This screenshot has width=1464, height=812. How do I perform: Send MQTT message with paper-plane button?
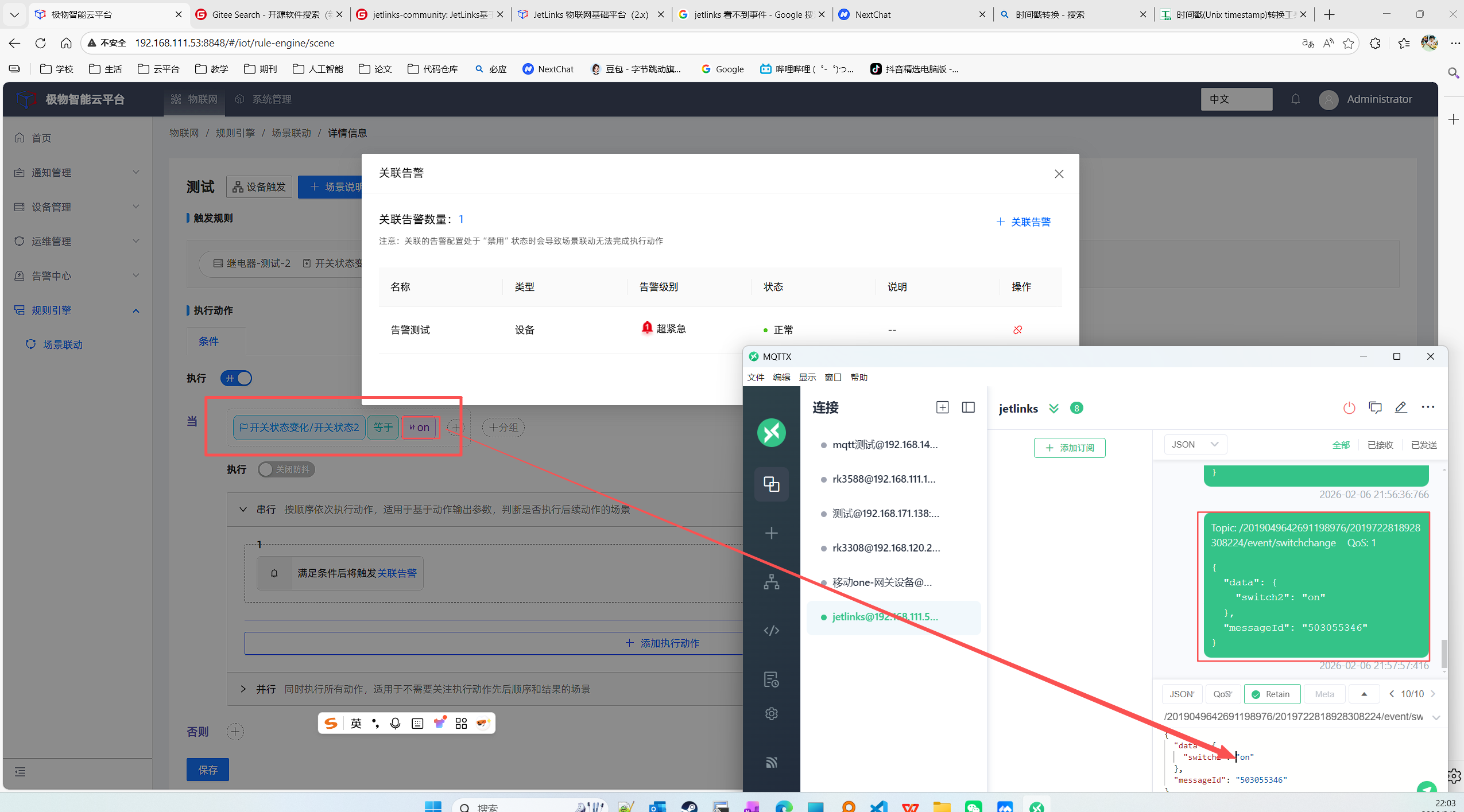pyautogui.click(x=1426, y=787)
